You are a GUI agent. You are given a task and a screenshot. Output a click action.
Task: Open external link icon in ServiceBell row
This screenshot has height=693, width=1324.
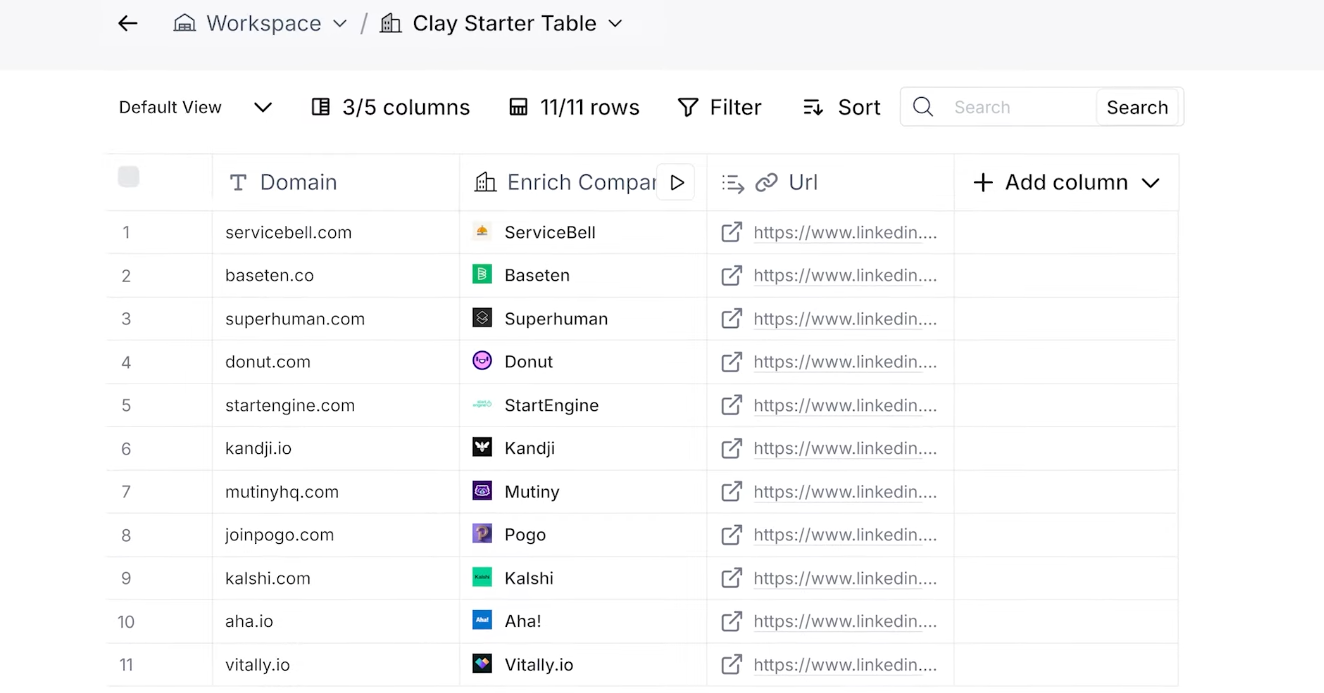coord(732,232)
